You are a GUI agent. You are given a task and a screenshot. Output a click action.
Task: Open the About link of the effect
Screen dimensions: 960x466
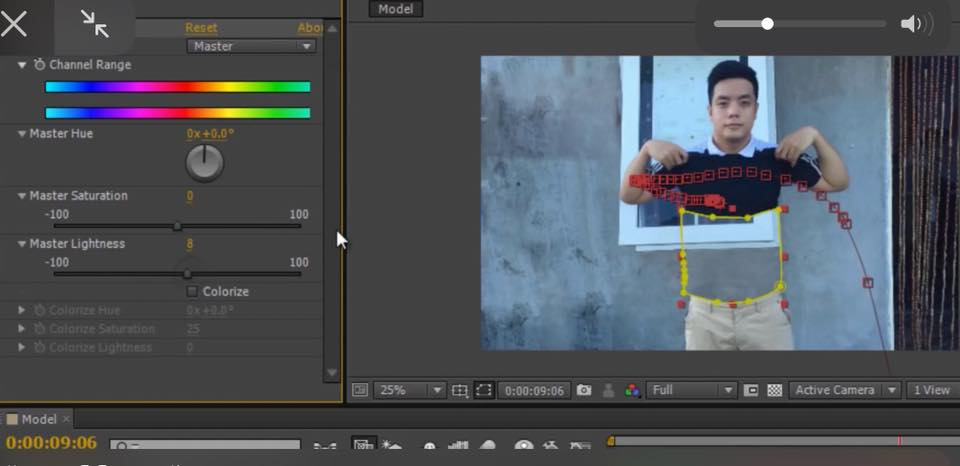point(310,28)
